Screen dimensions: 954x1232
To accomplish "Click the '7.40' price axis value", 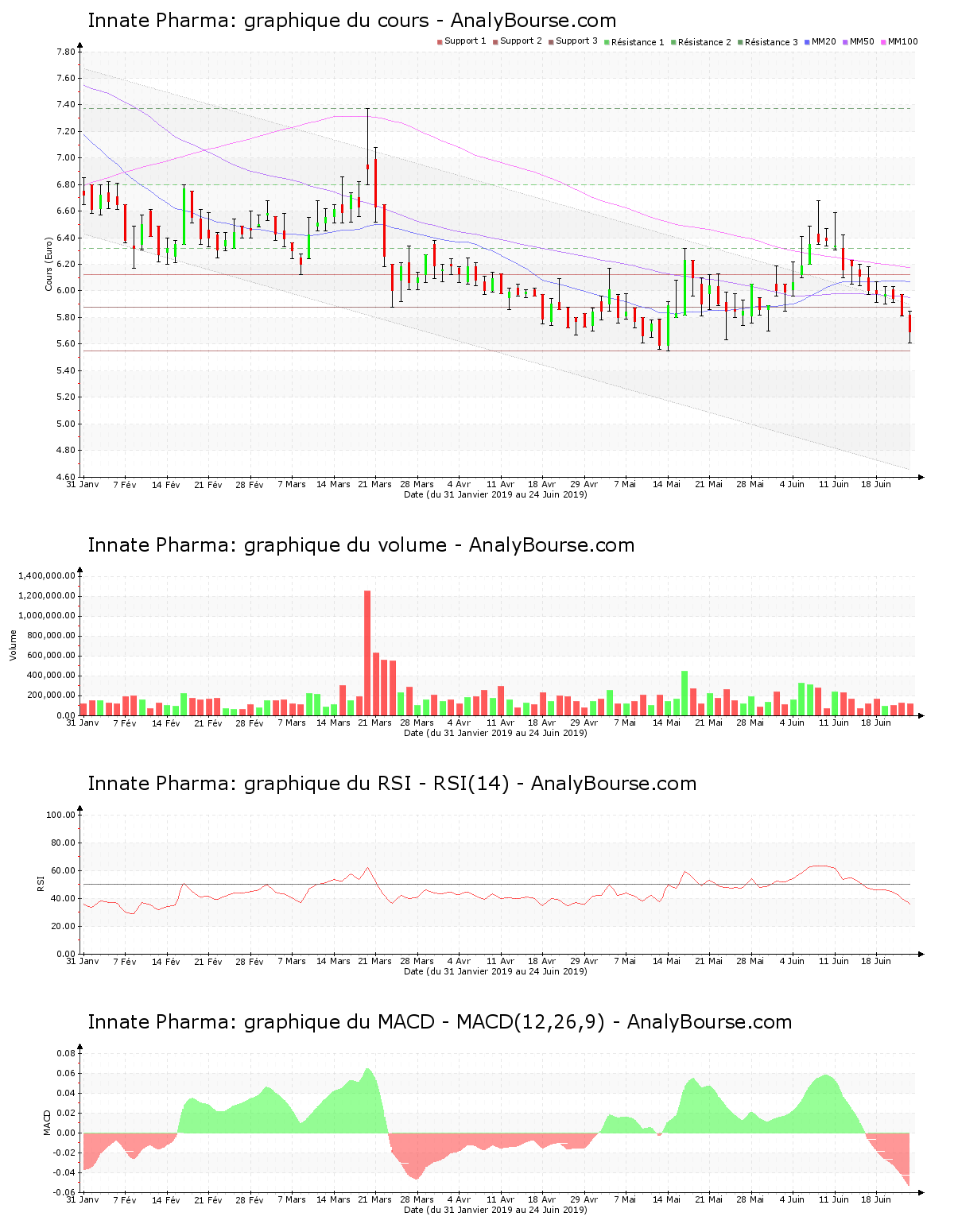I will tap(65, 105).
